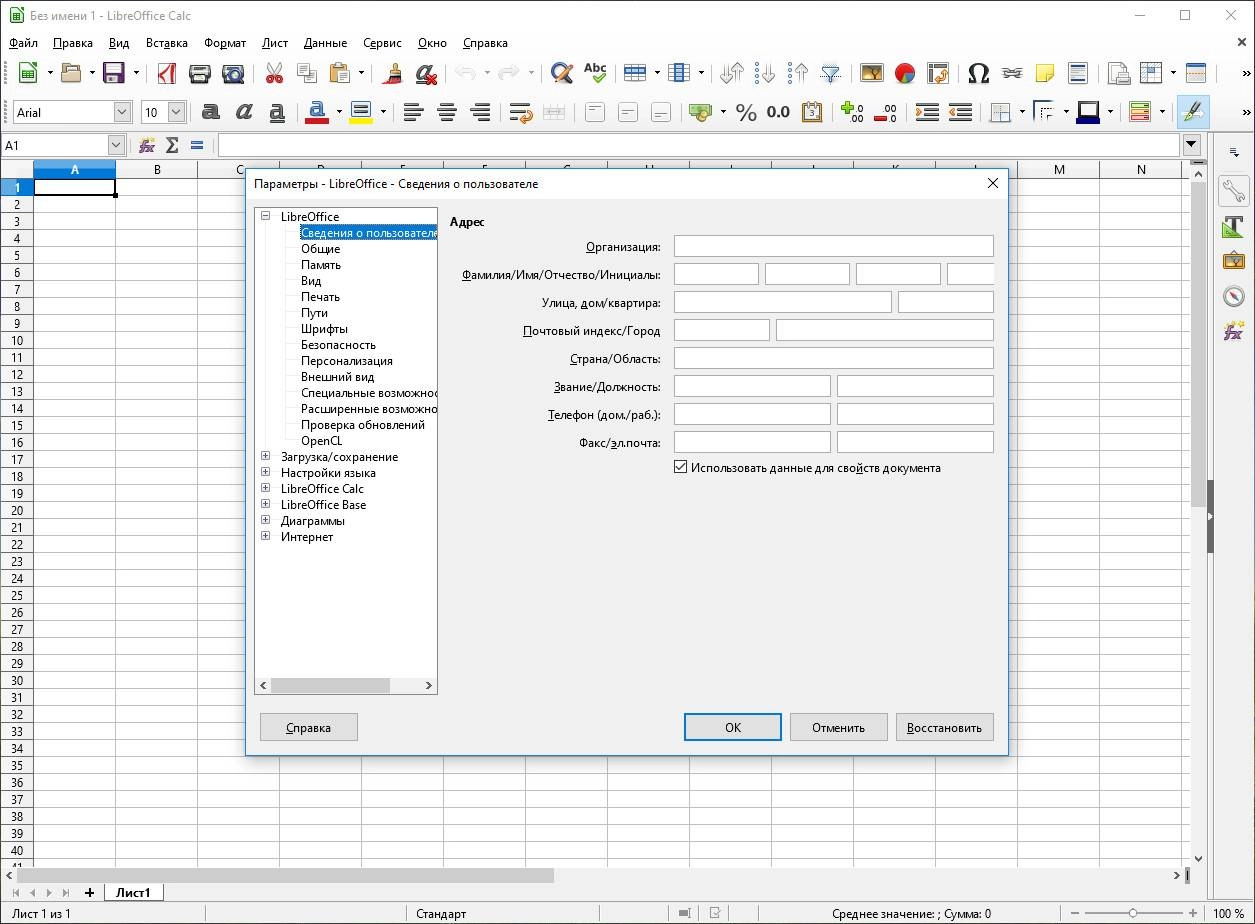Viewport: 1255px width, 924px height.
Task: Click the Paste clipboard icon
Action: pos(339,73)
